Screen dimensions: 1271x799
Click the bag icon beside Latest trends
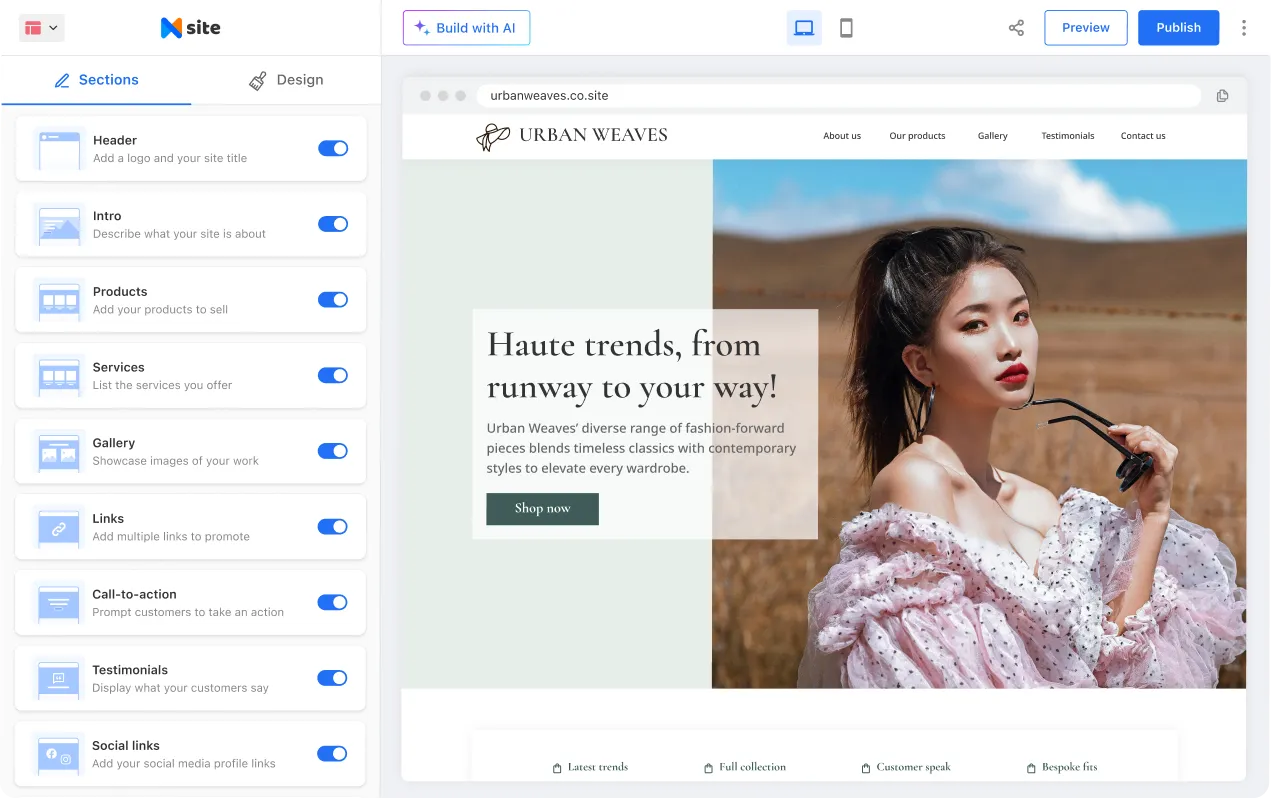point(557,768)
